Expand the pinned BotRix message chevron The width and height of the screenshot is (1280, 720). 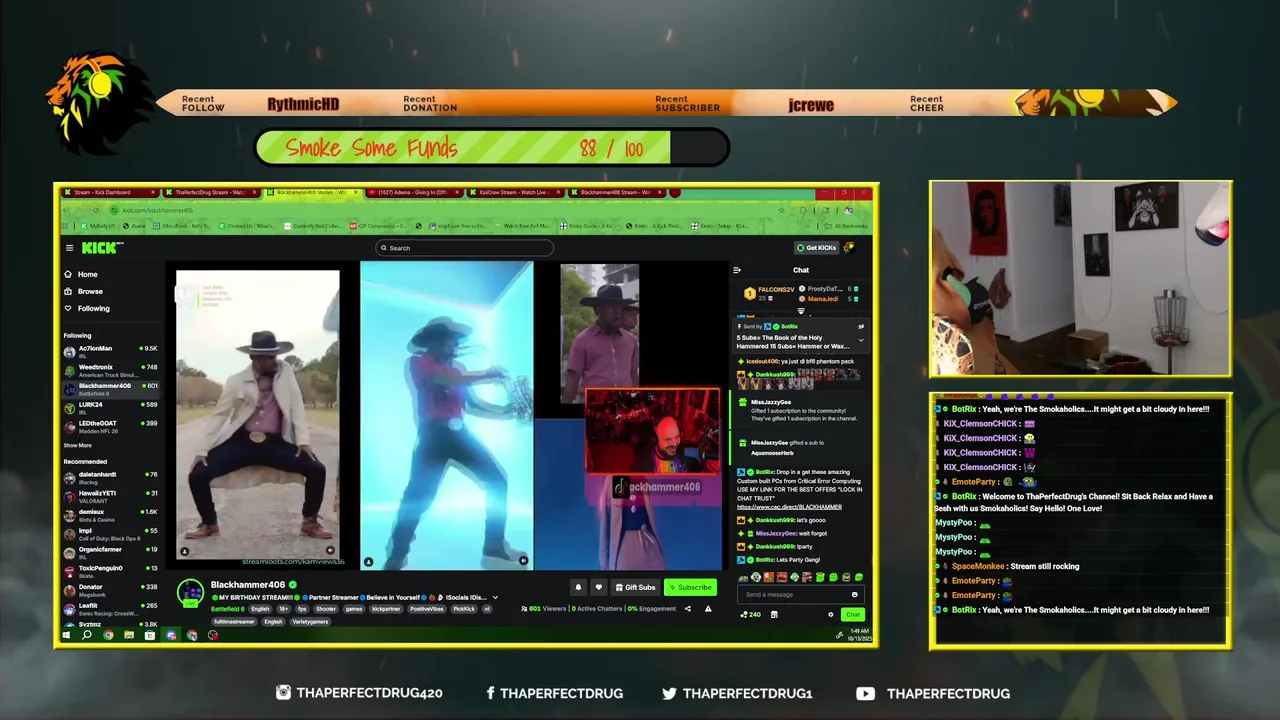[x=861, y=341]
